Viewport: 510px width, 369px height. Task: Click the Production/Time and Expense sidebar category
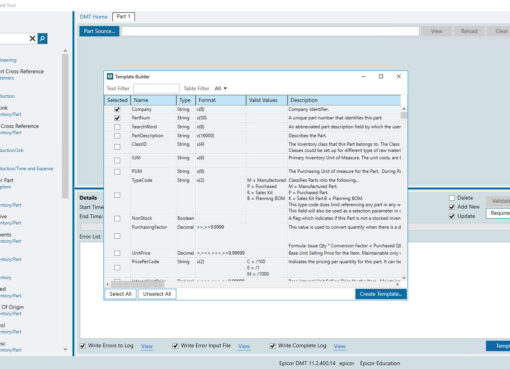click(x=27, y=169)
